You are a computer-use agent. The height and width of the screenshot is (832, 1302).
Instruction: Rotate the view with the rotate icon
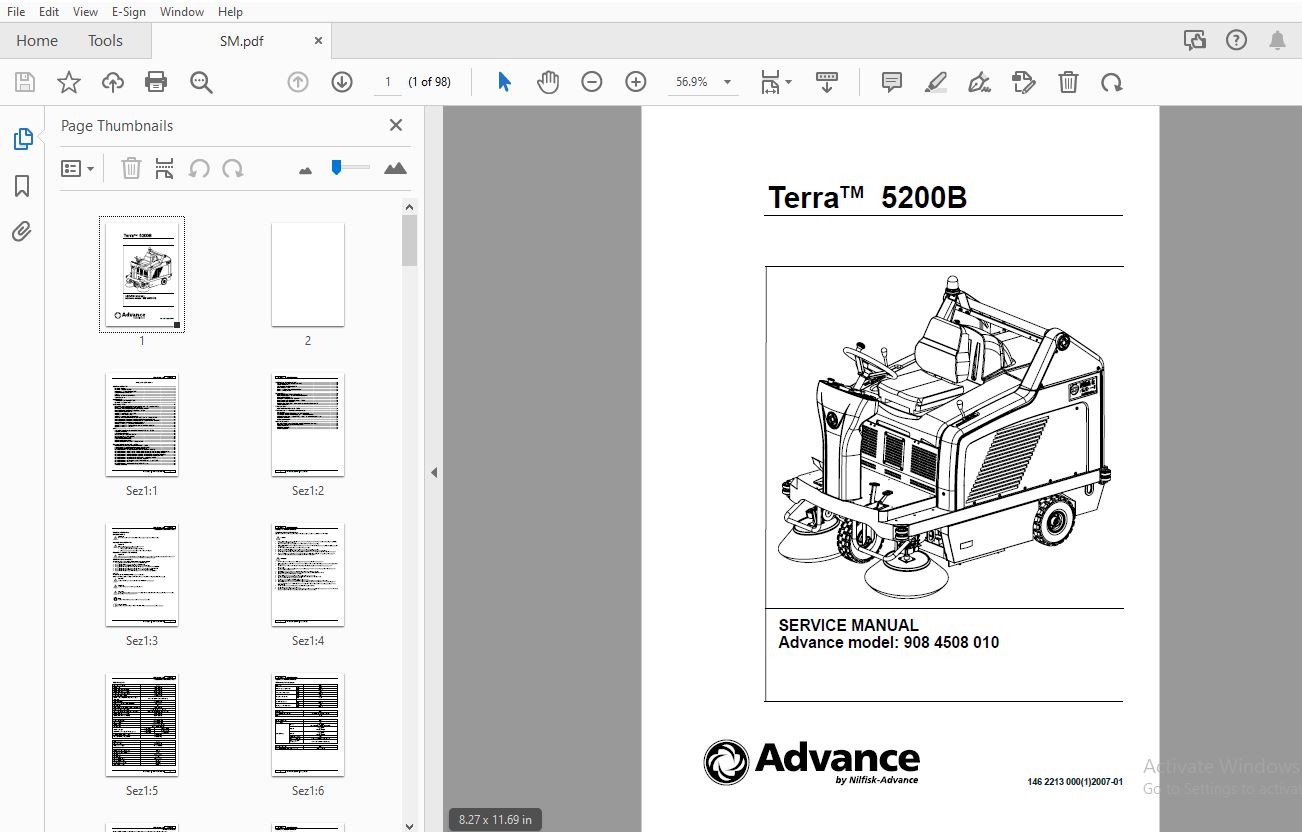click(1112, 82)
